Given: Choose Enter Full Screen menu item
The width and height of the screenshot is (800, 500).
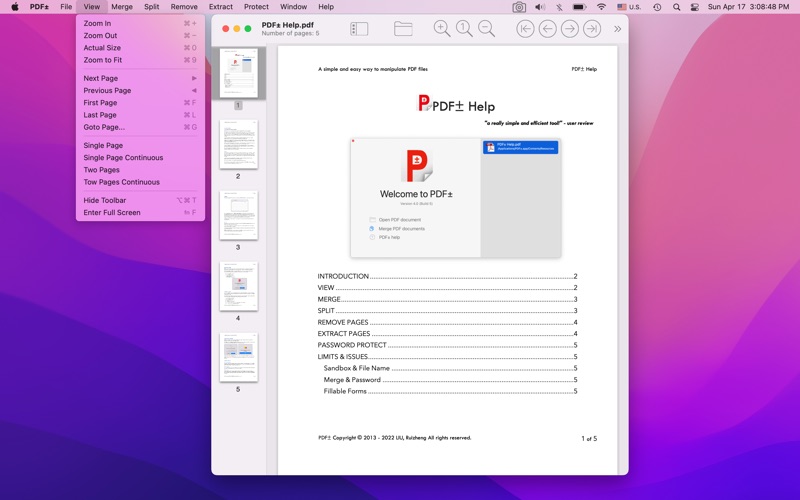Looking at the screenshot, I should tap(140, 213).
